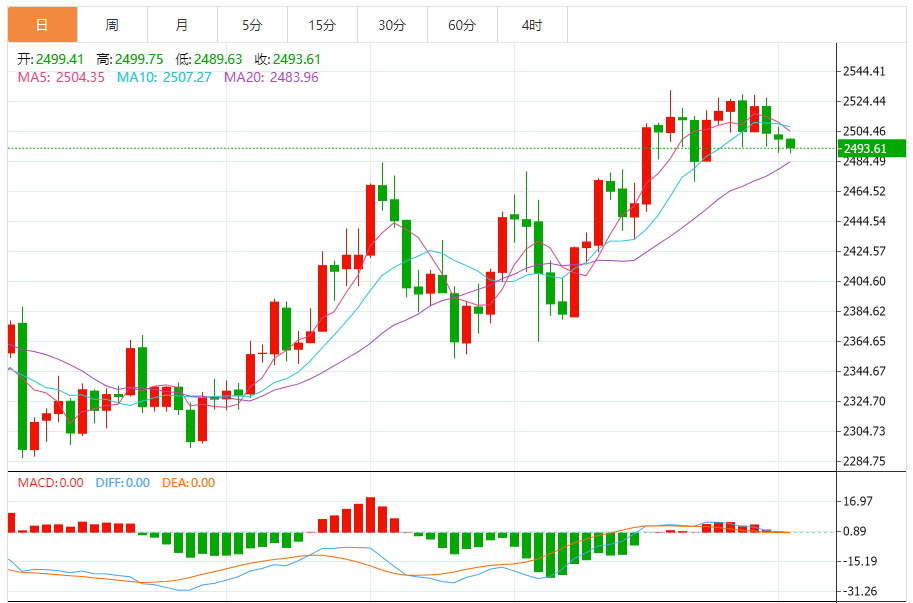Click the 2544.41 price axis label

[x=864, y=72]
